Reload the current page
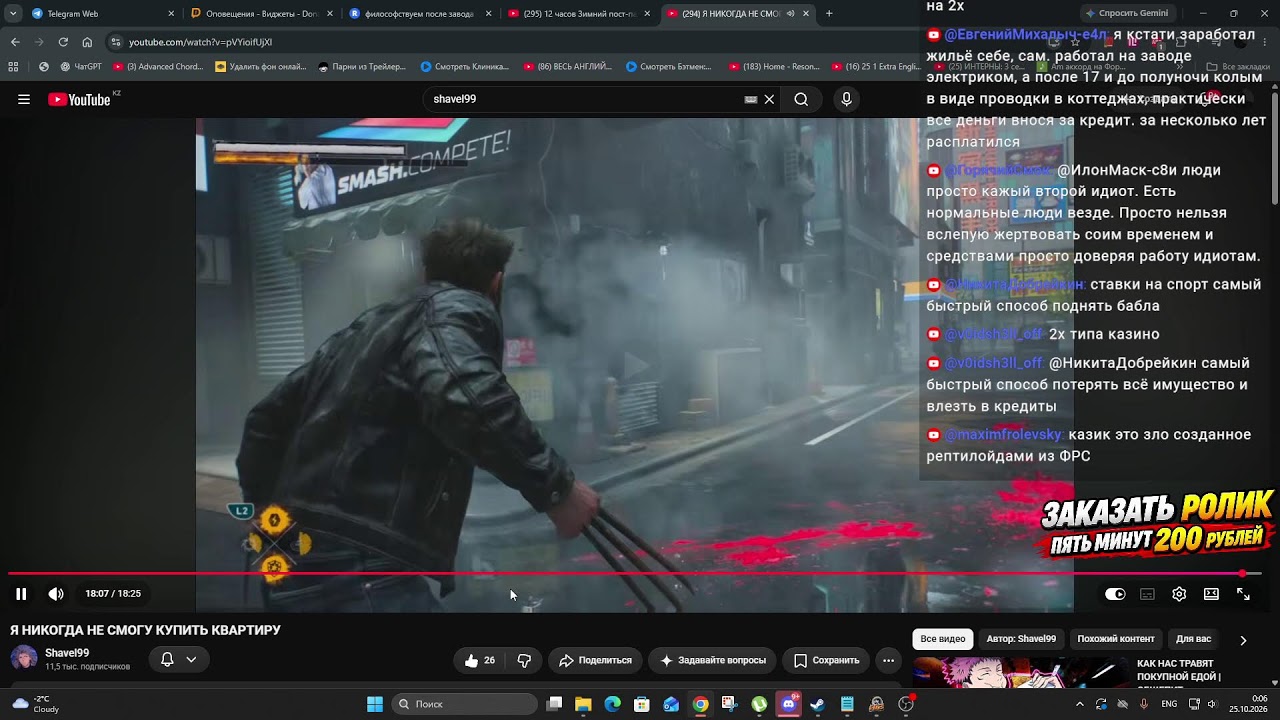This screenshot has height=720, width=1280. [x=63, y=42]
